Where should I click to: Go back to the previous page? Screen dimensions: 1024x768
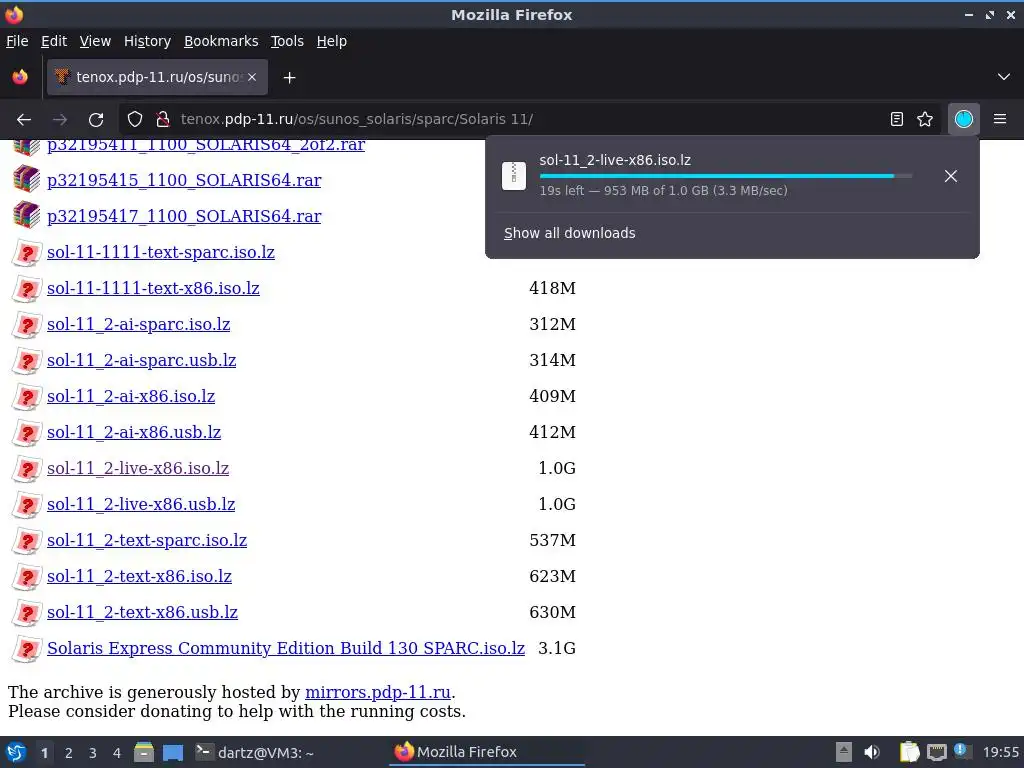[24, 120]
